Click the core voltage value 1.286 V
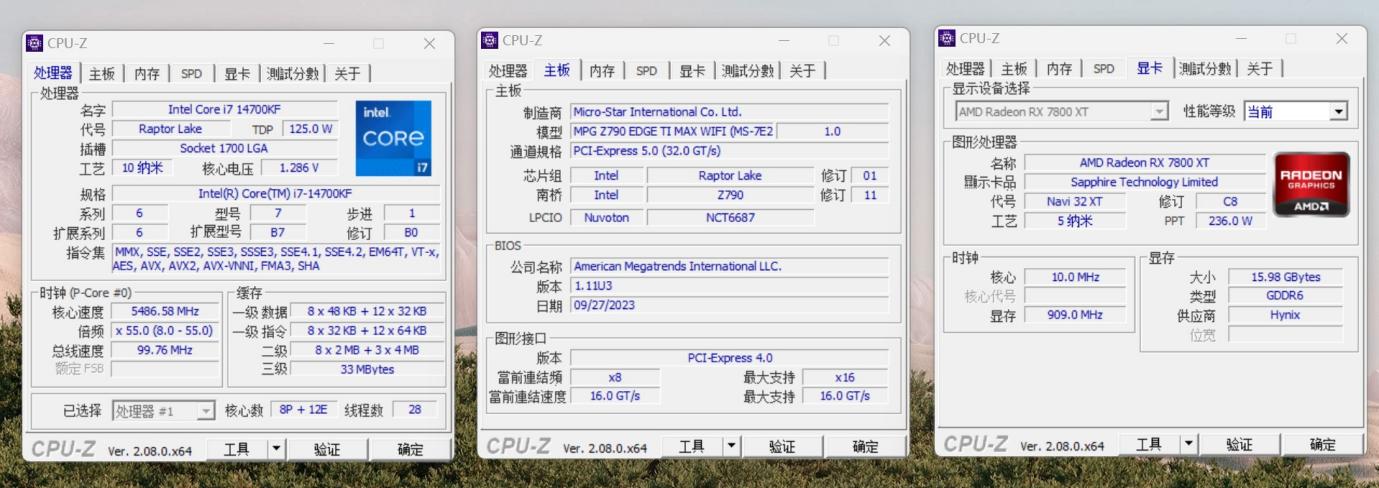The height and width of the screenshot is (488, 1379). (299, 168)
